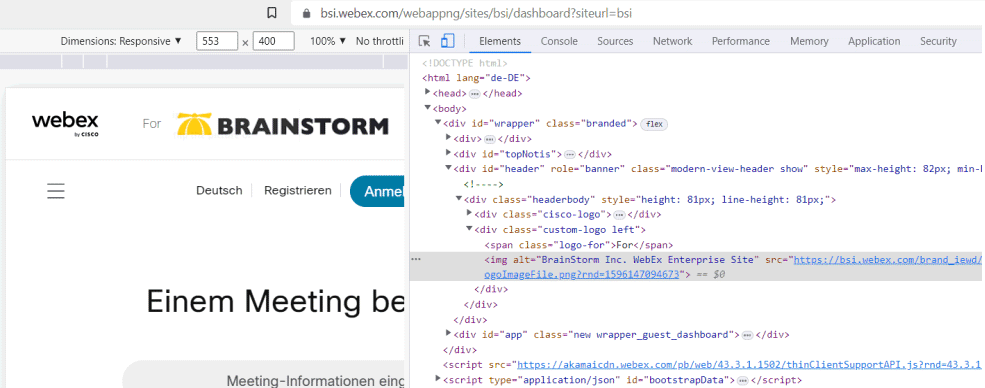
Task: Switch to the Security tab
Action: tap(938, 41)
